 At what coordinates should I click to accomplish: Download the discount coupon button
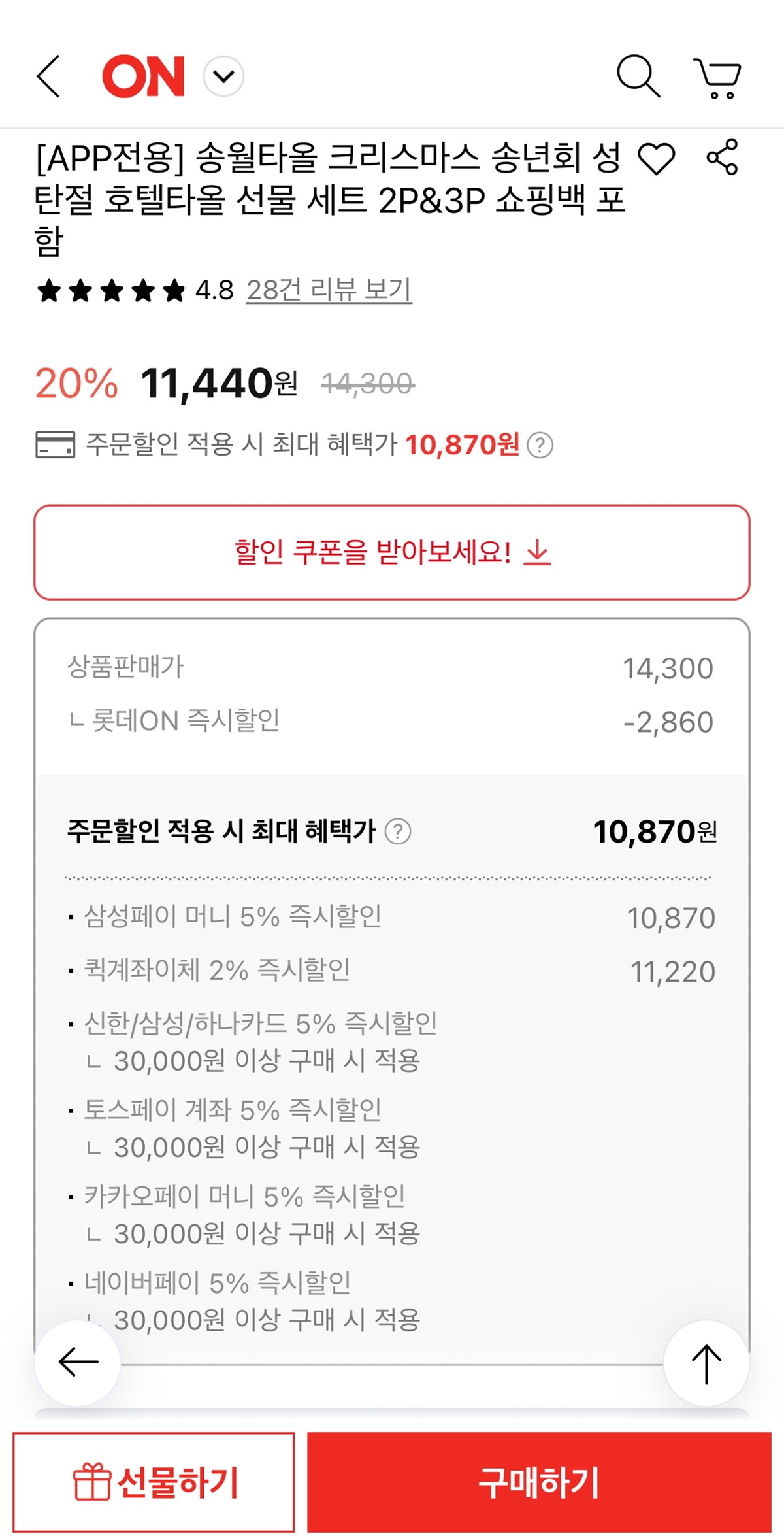pos(392,552)
